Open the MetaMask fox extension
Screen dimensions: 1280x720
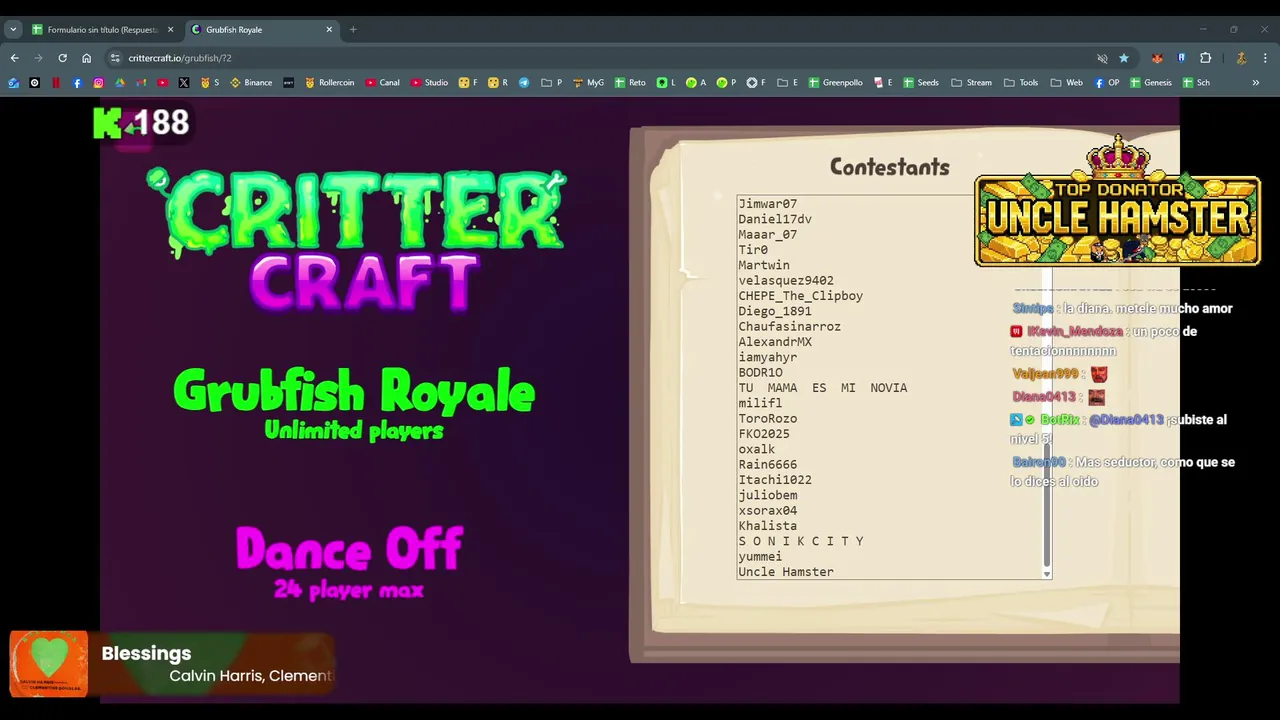coord(1157,58)
